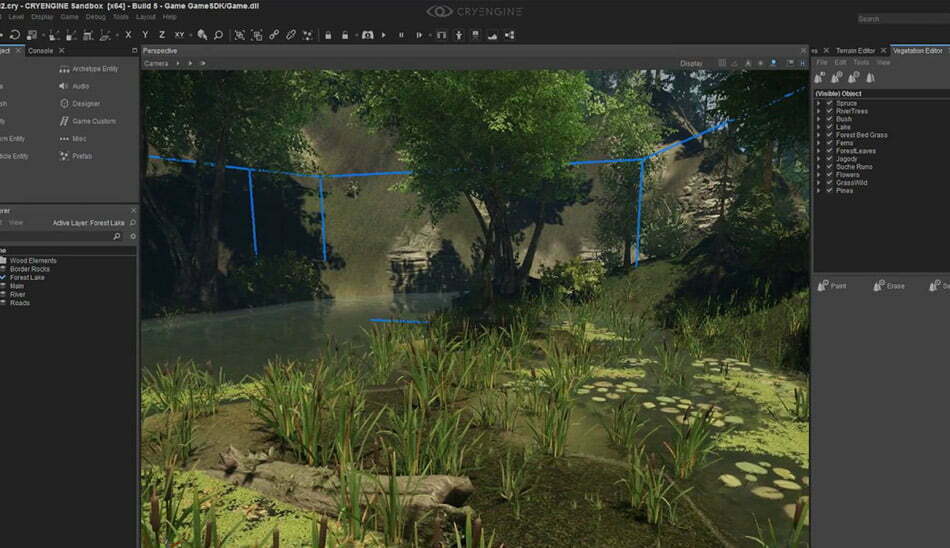950x548 pixels.
Task: Expand the Spruce tree node
Action: (x=819, y=103)
